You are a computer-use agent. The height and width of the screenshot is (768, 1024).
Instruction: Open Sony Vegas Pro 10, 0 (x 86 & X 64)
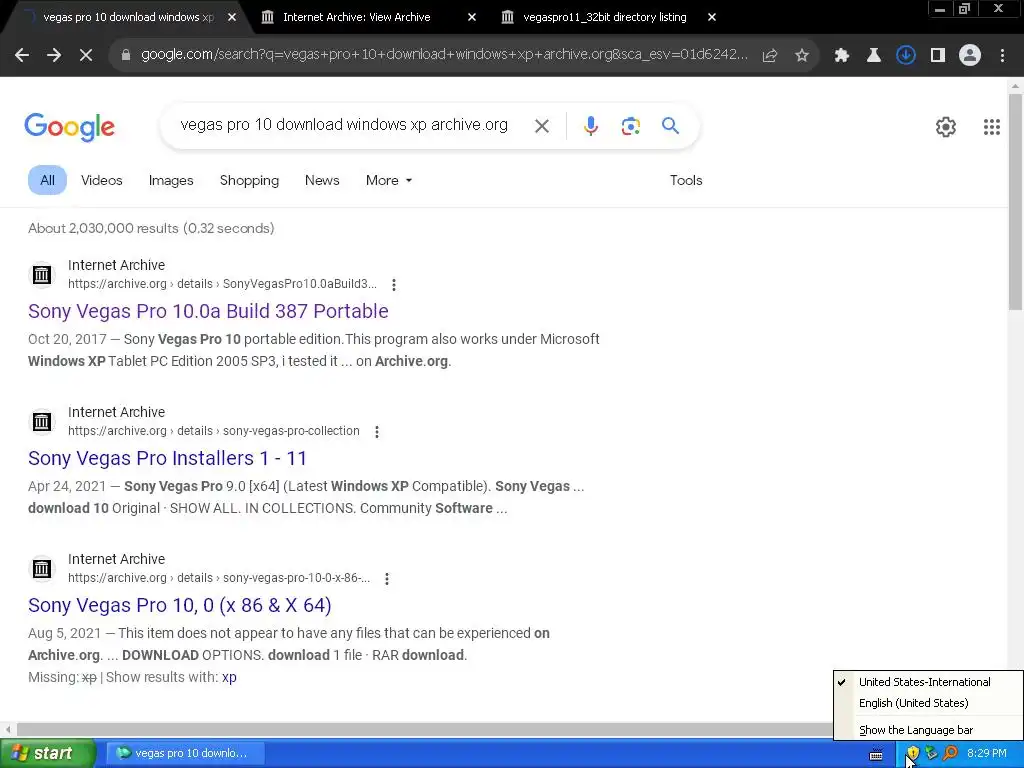pyautogui.click(x=180, y=605)
